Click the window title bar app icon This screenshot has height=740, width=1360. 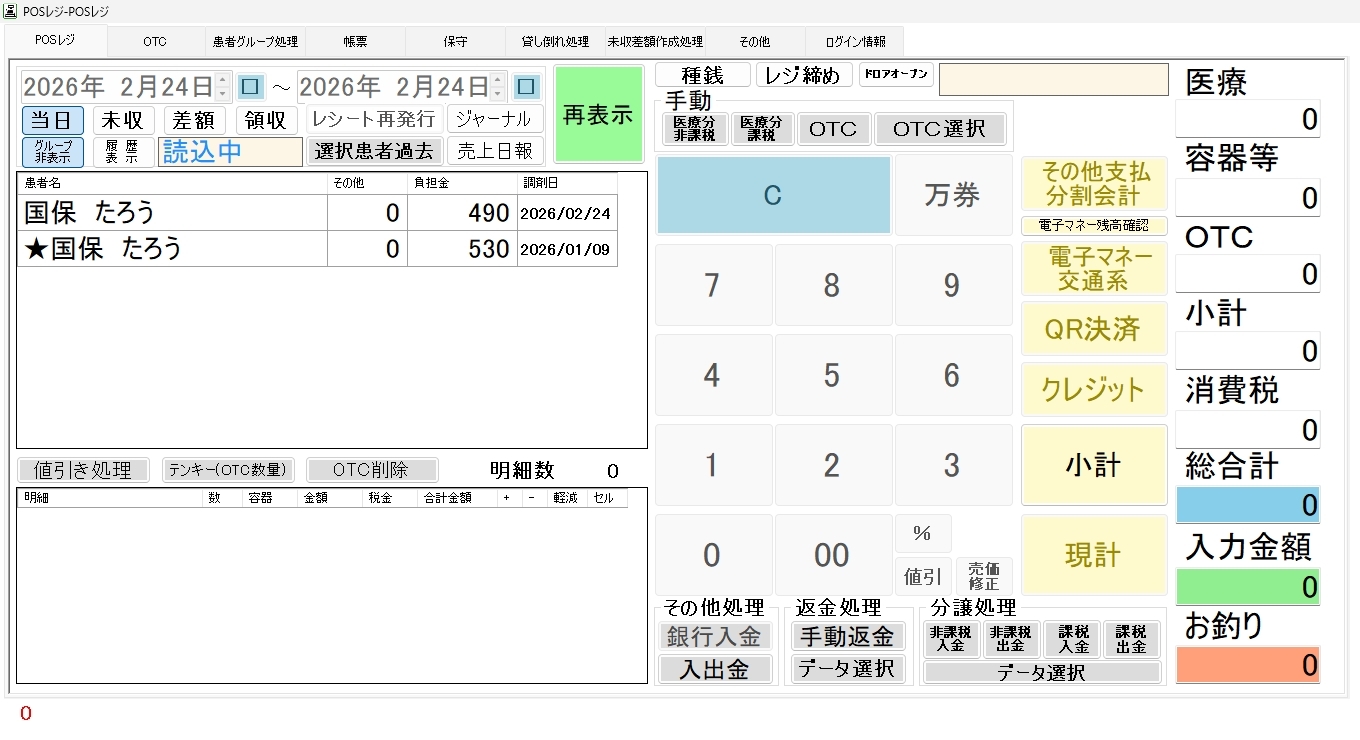pos(11,11)
